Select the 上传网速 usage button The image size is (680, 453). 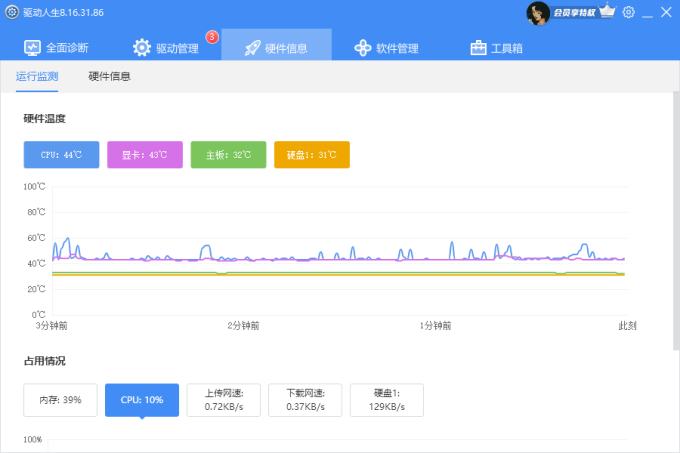click(223, 400)
